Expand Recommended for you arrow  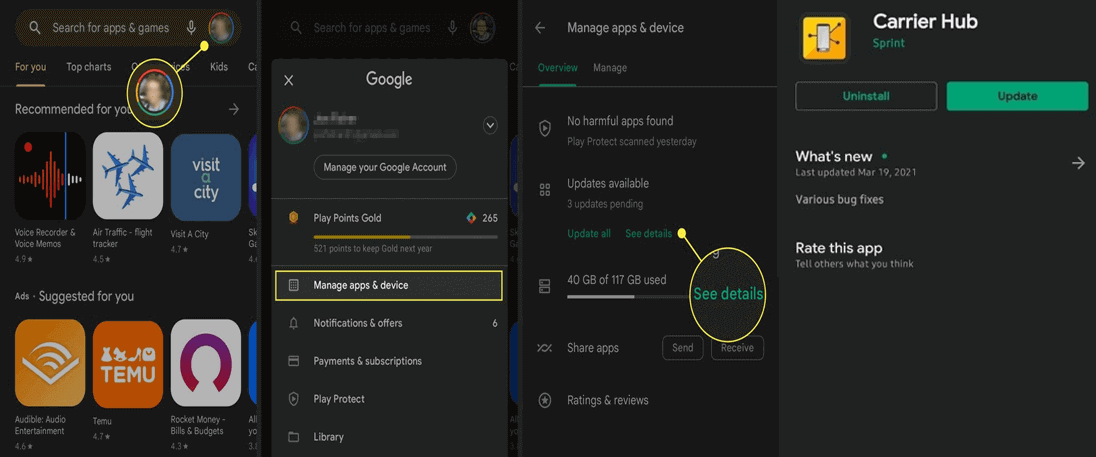coord(233,109)
